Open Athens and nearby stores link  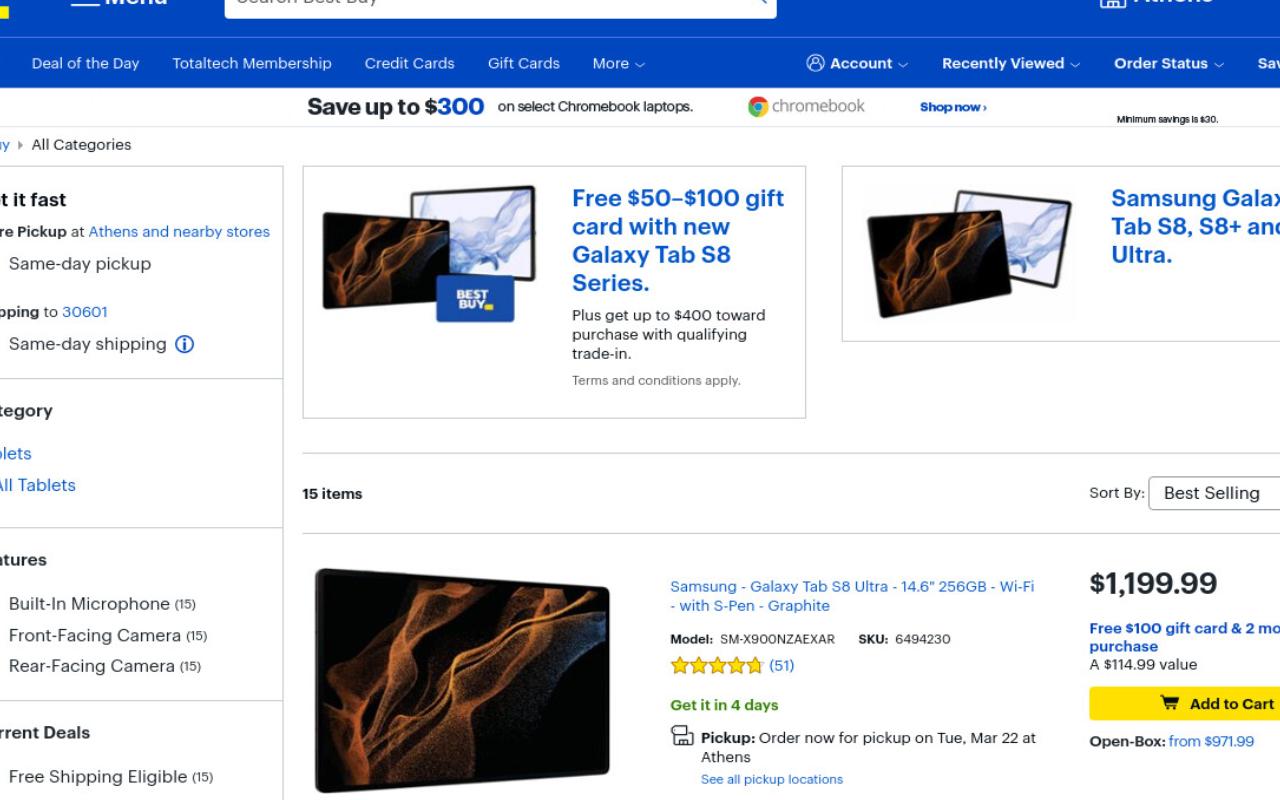coord(179,231)
